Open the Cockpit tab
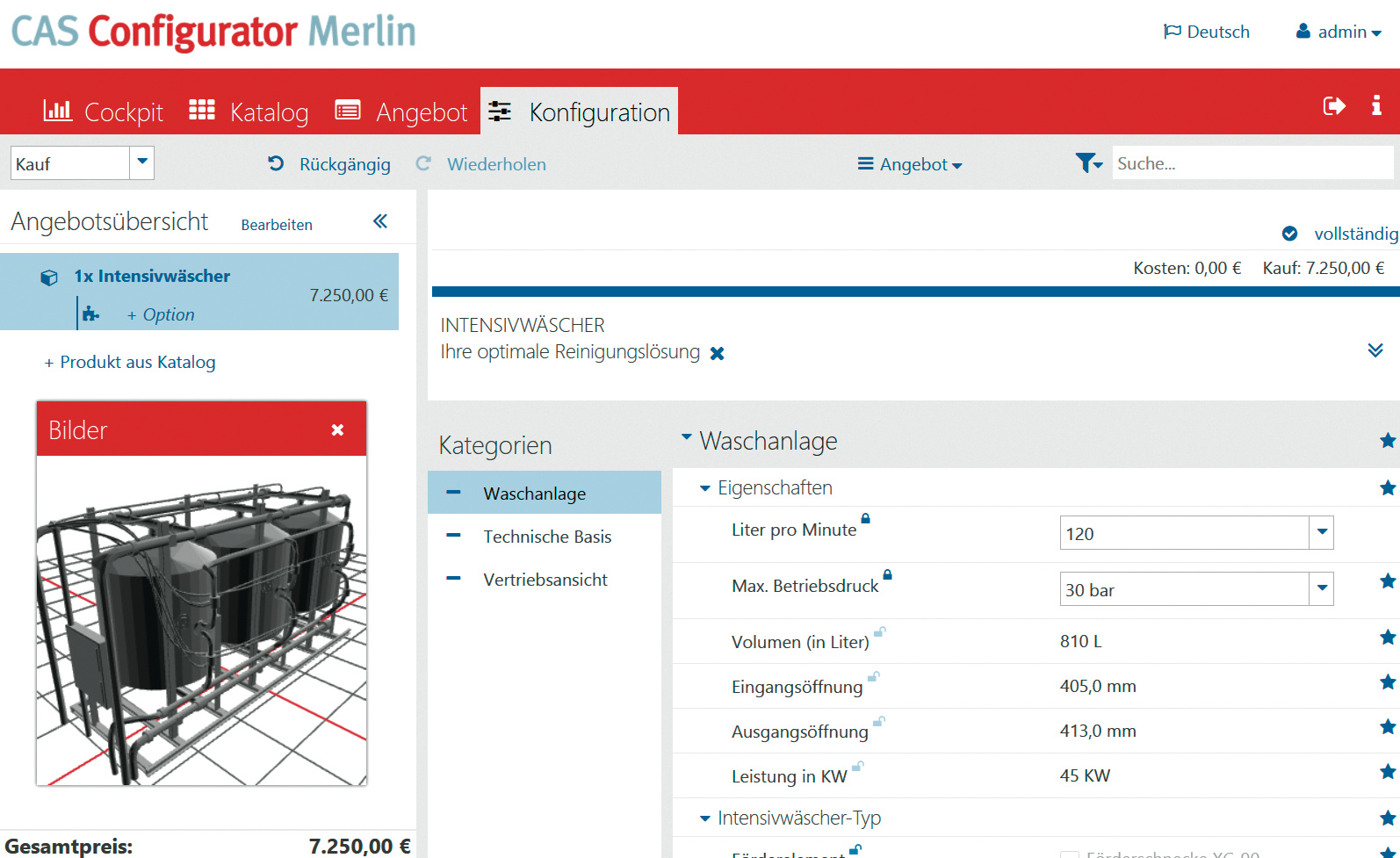The height and width of the screenshot is (858, 1400). coord(104,112)
